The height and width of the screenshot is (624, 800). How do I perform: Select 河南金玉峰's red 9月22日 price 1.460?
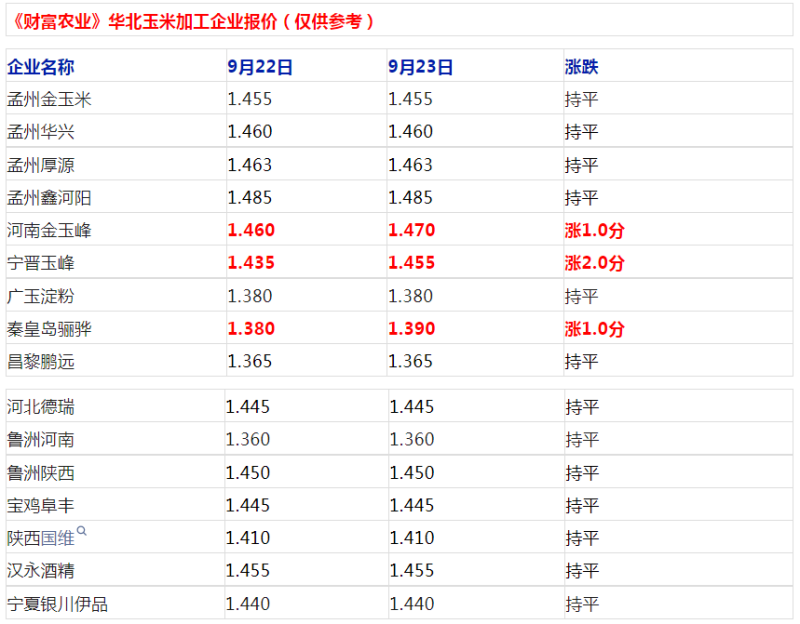(x=251, y=230)
